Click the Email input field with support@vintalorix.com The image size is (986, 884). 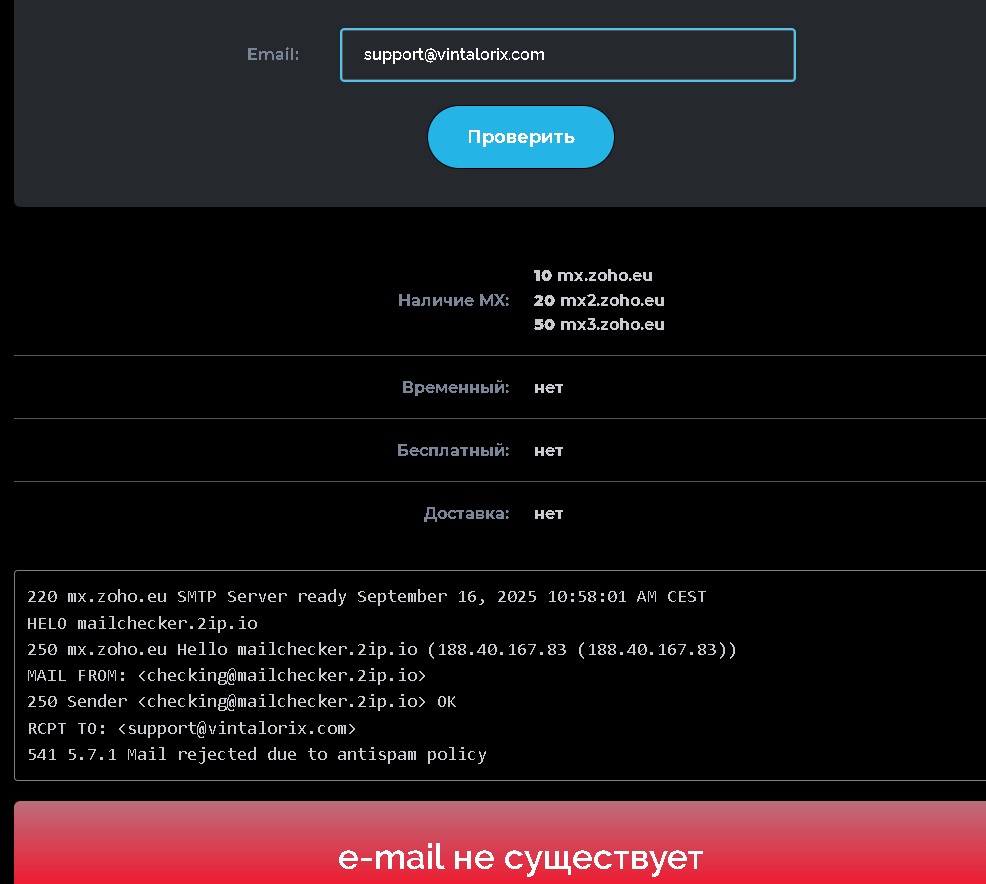tap(568, 55)
